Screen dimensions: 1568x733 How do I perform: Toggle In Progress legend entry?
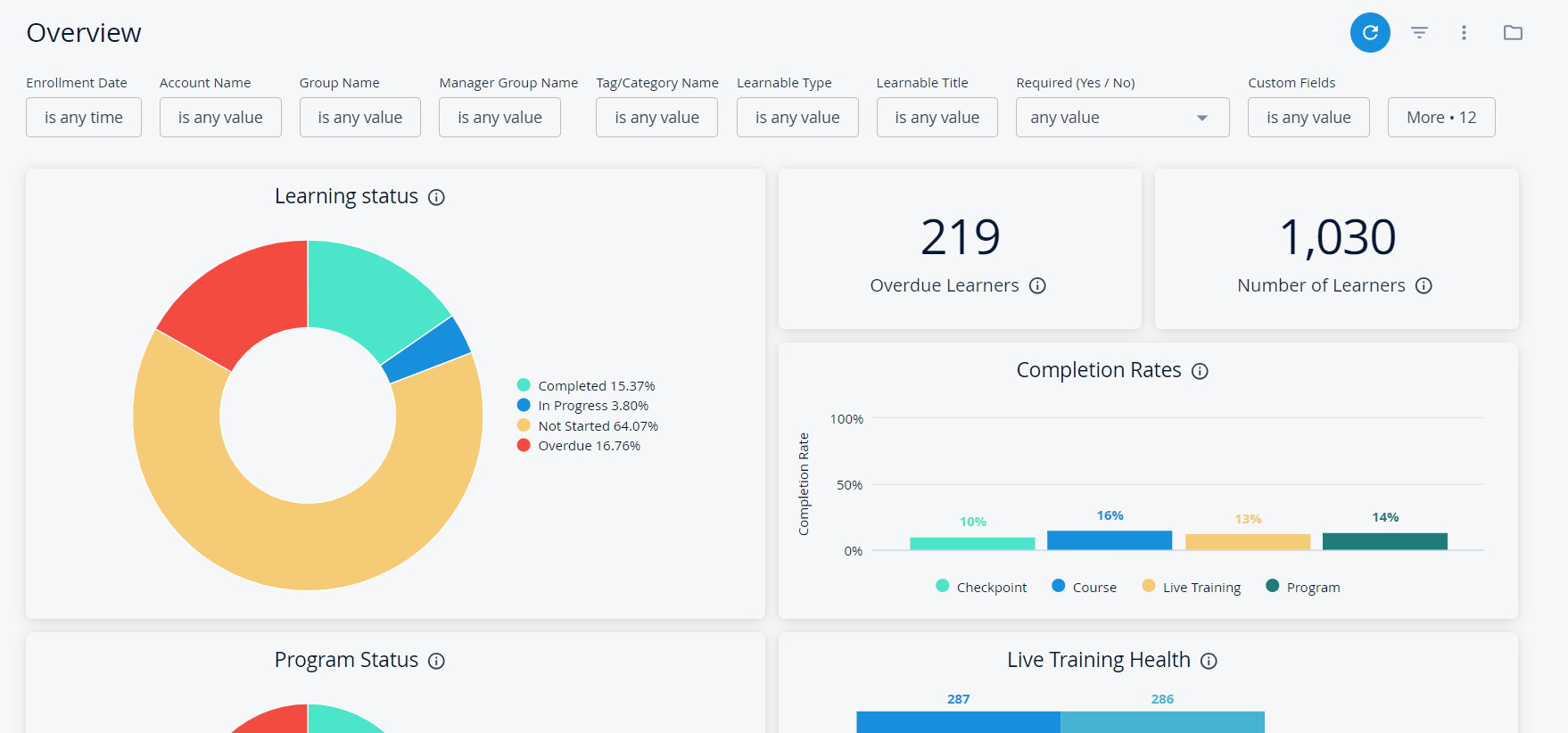[x=582, y=405]
